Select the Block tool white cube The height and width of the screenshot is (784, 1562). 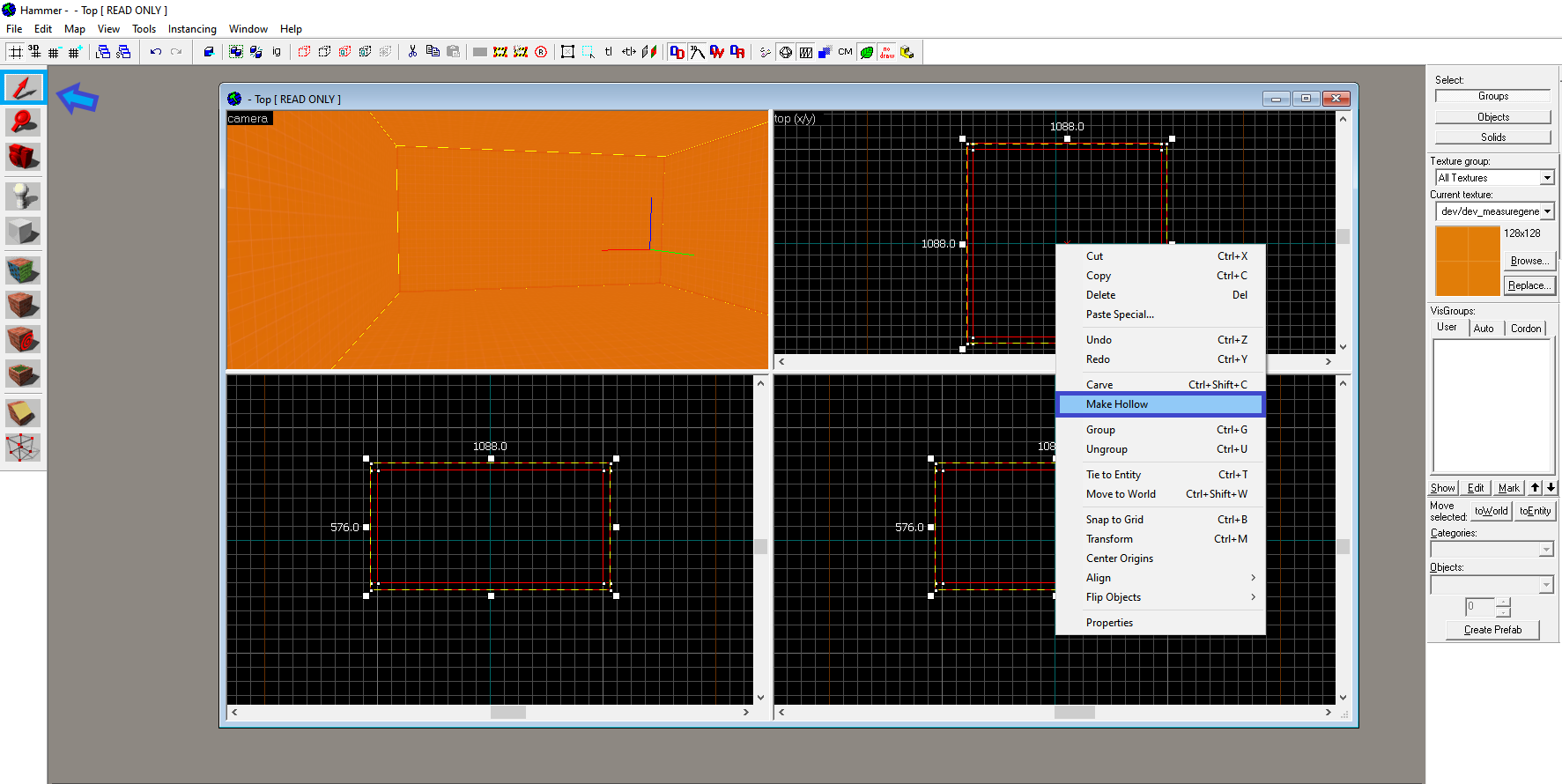23,231
